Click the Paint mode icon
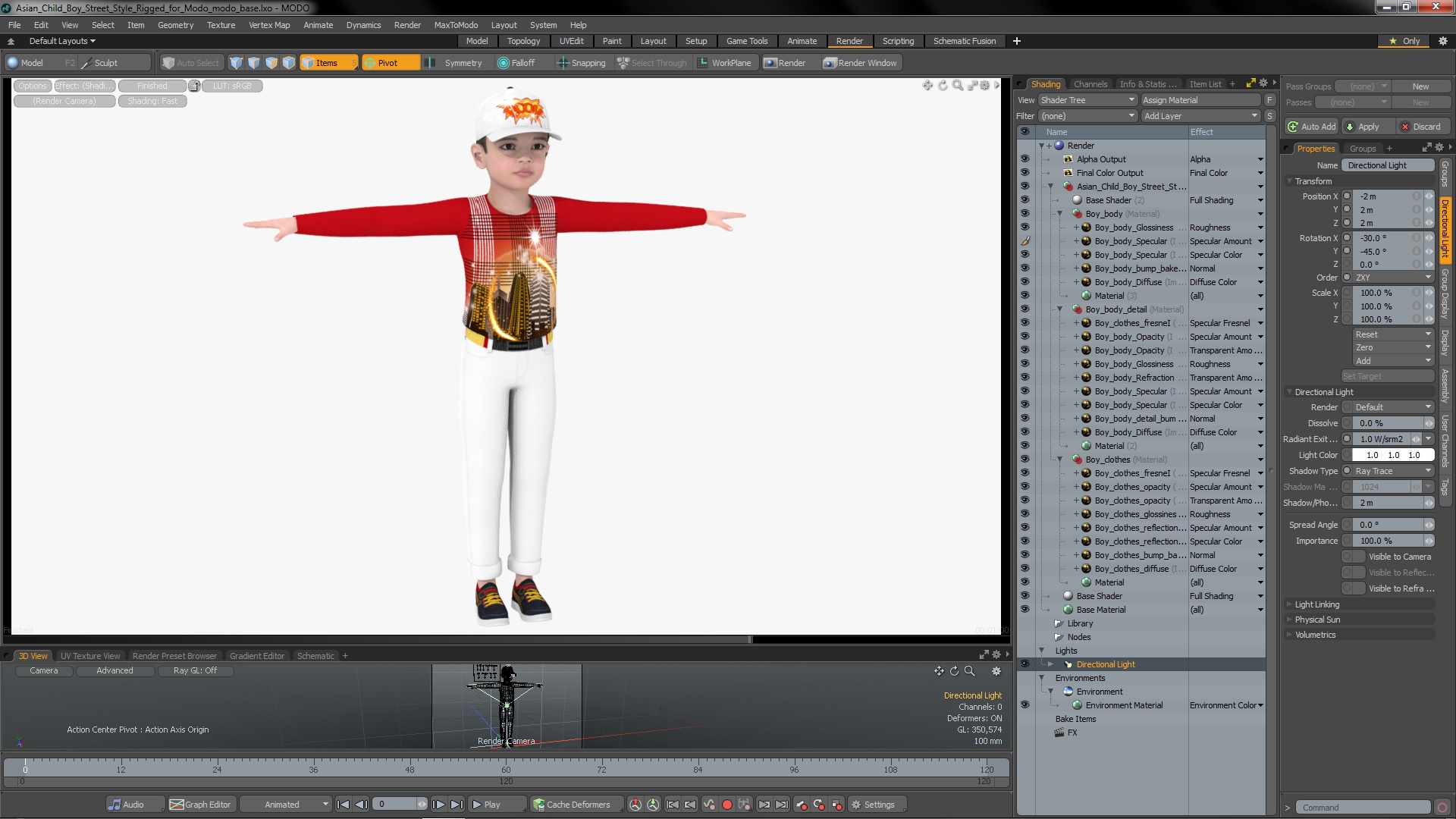The image size is (1456, 819). (x=612, y=41)
